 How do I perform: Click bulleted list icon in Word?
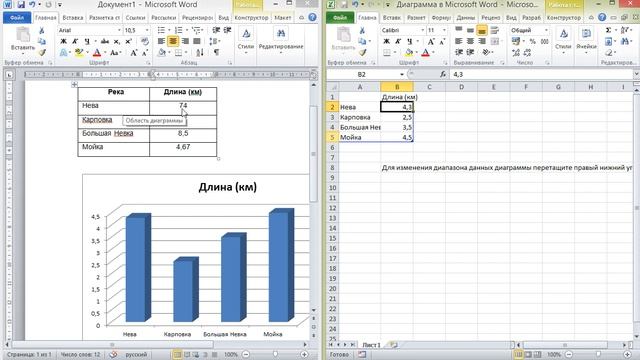[x=161, y=30]
